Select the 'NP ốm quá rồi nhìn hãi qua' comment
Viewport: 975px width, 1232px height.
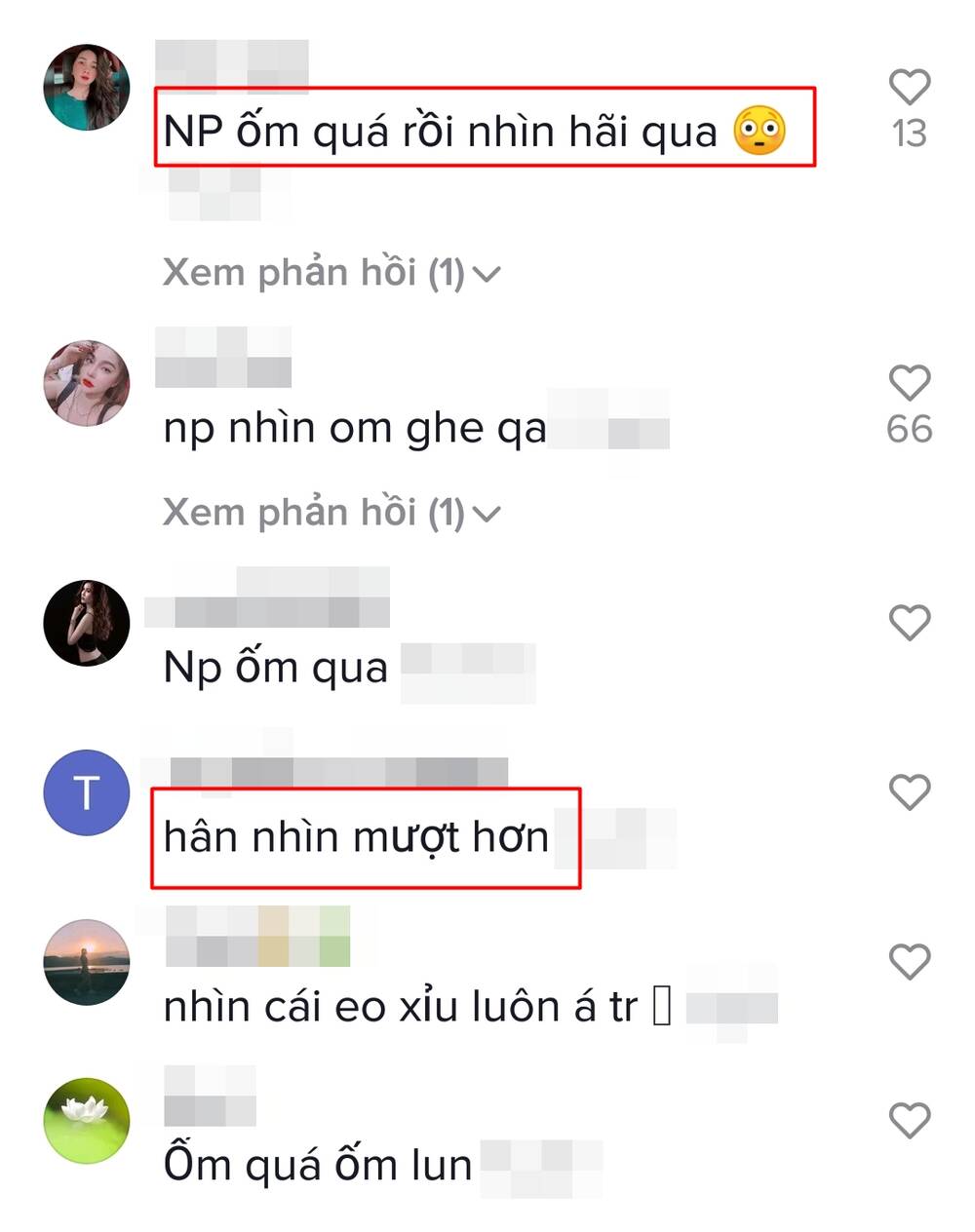(475, 132)
